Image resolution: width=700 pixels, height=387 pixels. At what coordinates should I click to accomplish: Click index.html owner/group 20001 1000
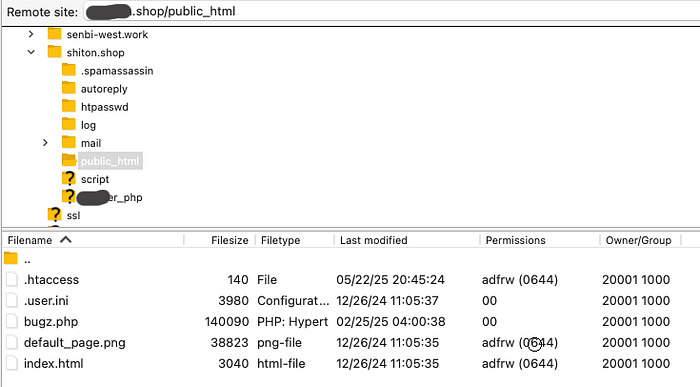[636, 364]
